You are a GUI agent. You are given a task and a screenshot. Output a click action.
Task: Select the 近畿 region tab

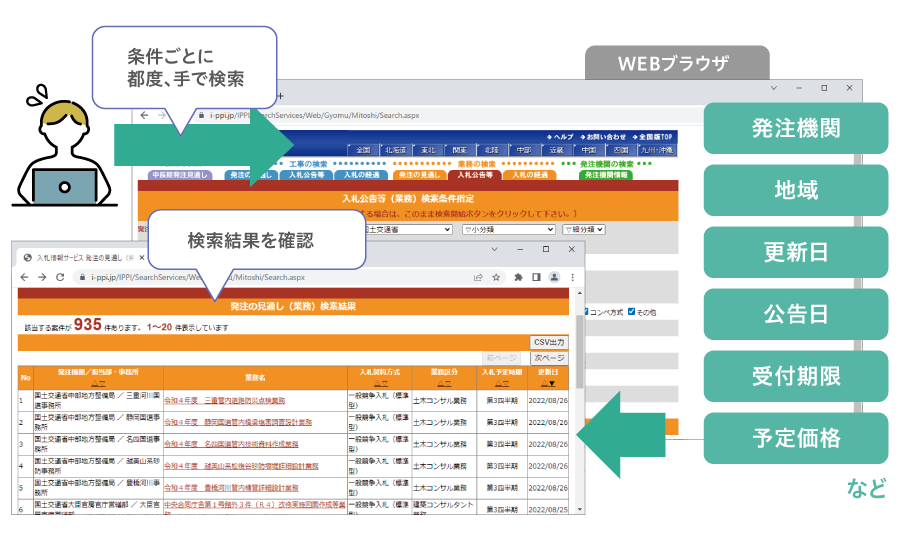tap(556, 150)
